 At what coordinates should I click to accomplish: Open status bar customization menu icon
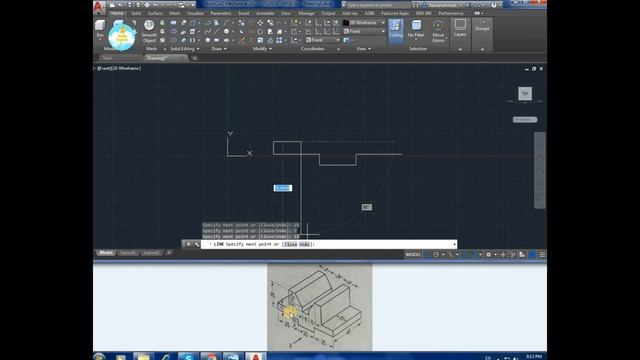click(542, 255)
